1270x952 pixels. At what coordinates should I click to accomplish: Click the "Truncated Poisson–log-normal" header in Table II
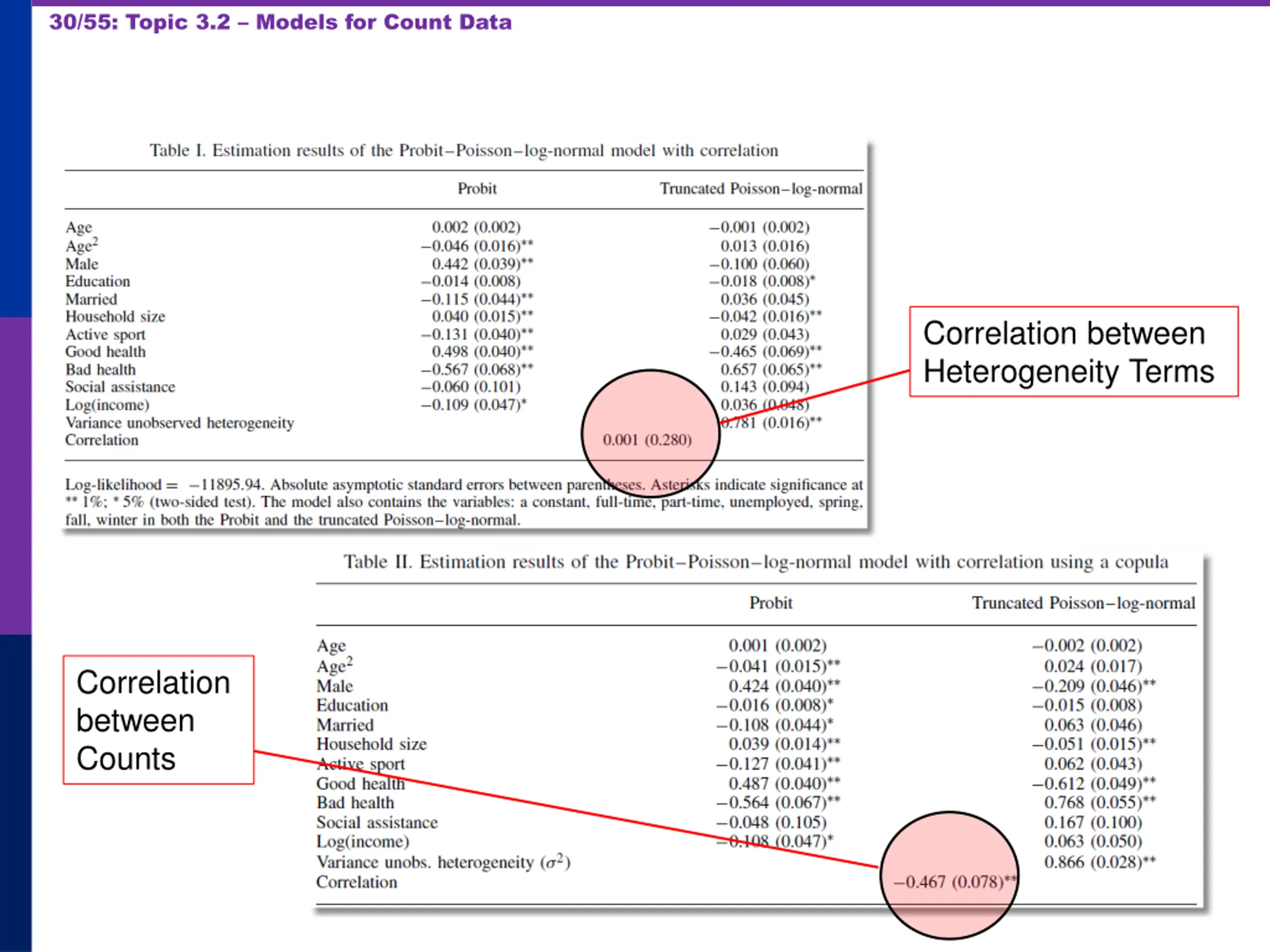coord(1083,603)
